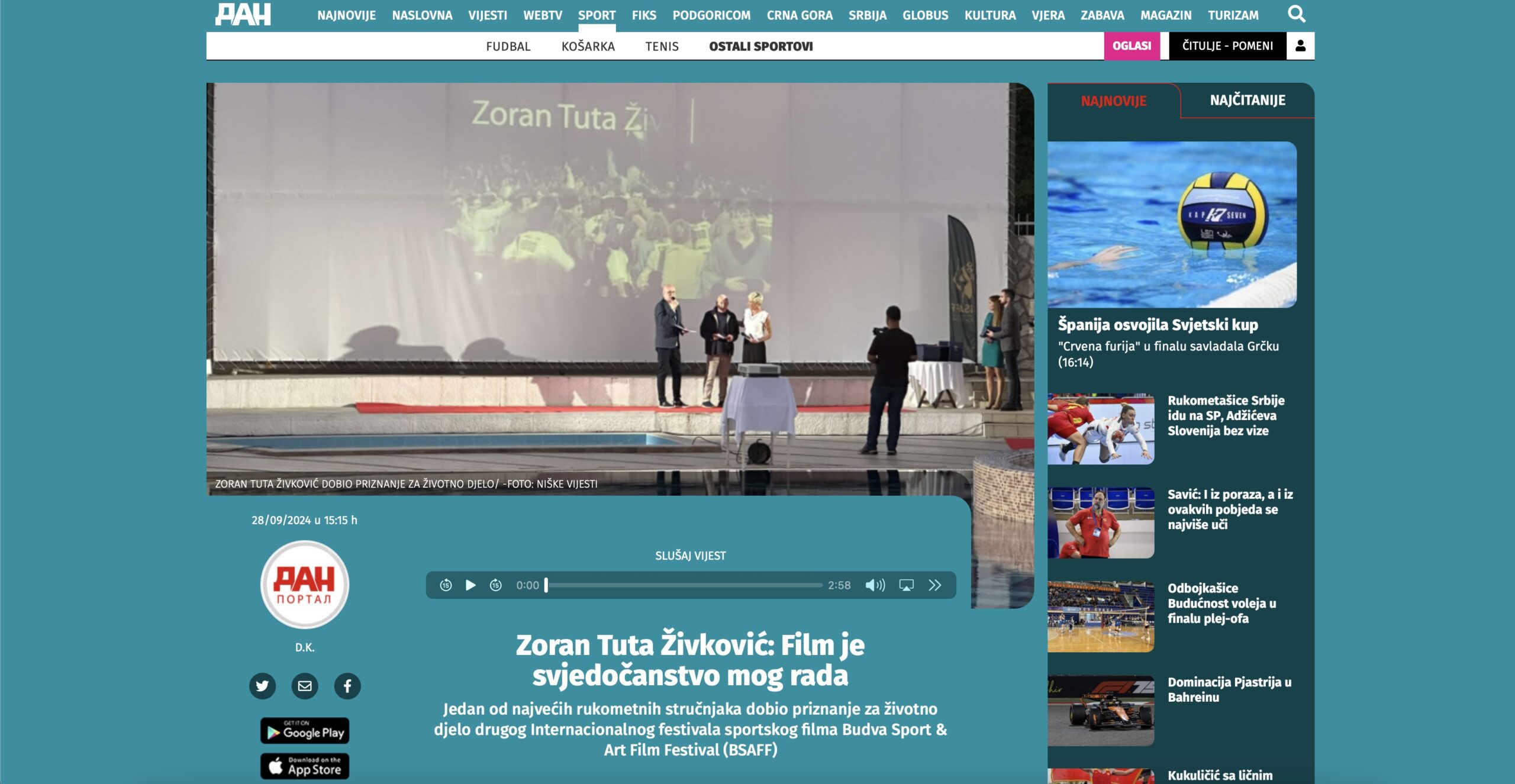
Task: Open the water polo ball thumbnail
Action: (x=1172, y=224)
